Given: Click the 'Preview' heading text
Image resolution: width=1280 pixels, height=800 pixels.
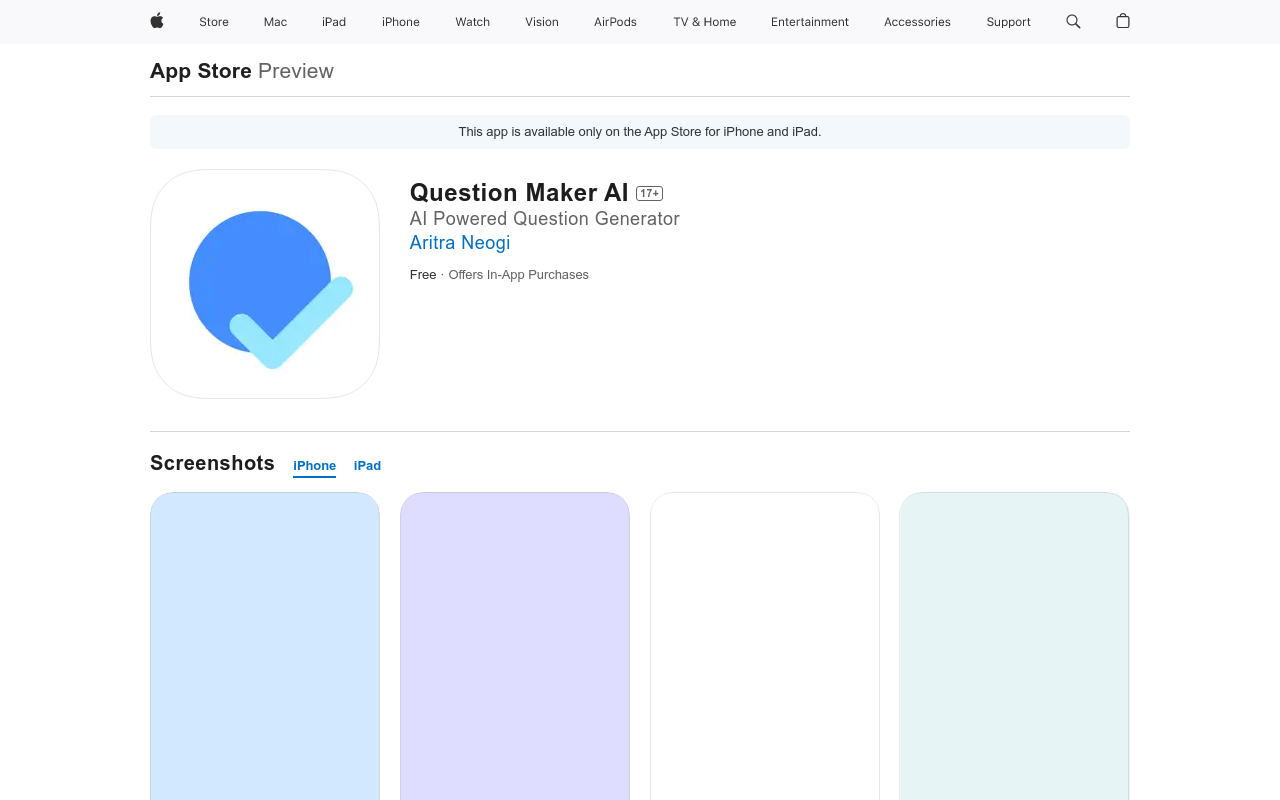Looking at the screenshot, I should coord(296,71).
